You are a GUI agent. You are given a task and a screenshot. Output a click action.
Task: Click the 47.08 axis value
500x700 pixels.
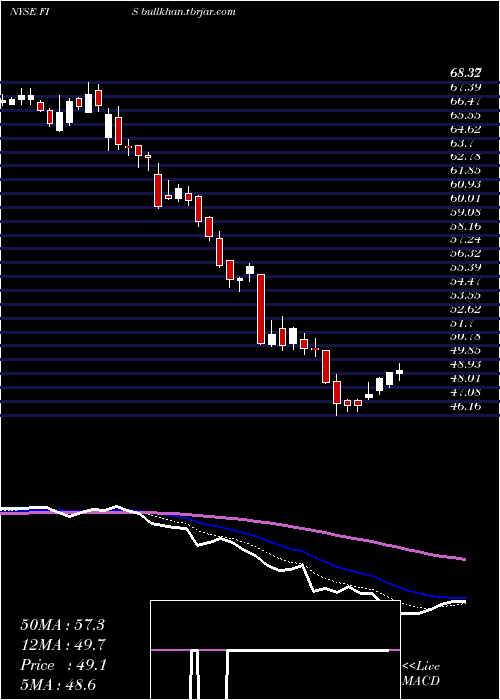click(465, 392)
